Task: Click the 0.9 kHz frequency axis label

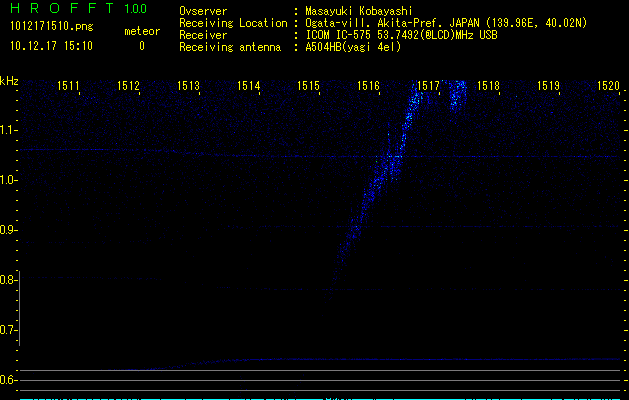Action: (7, 230)
